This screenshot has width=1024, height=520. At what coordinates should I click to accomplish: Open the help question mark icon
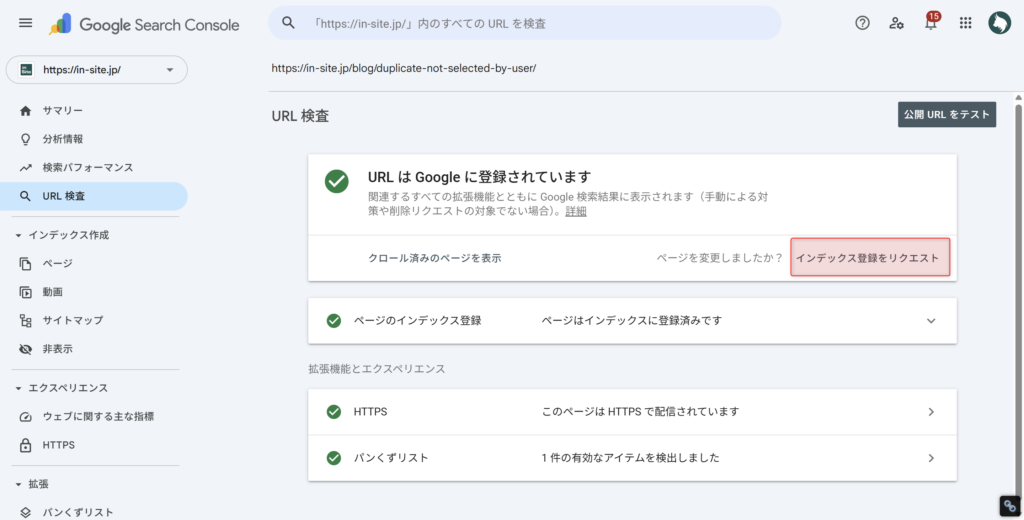(x=862, y=23)
